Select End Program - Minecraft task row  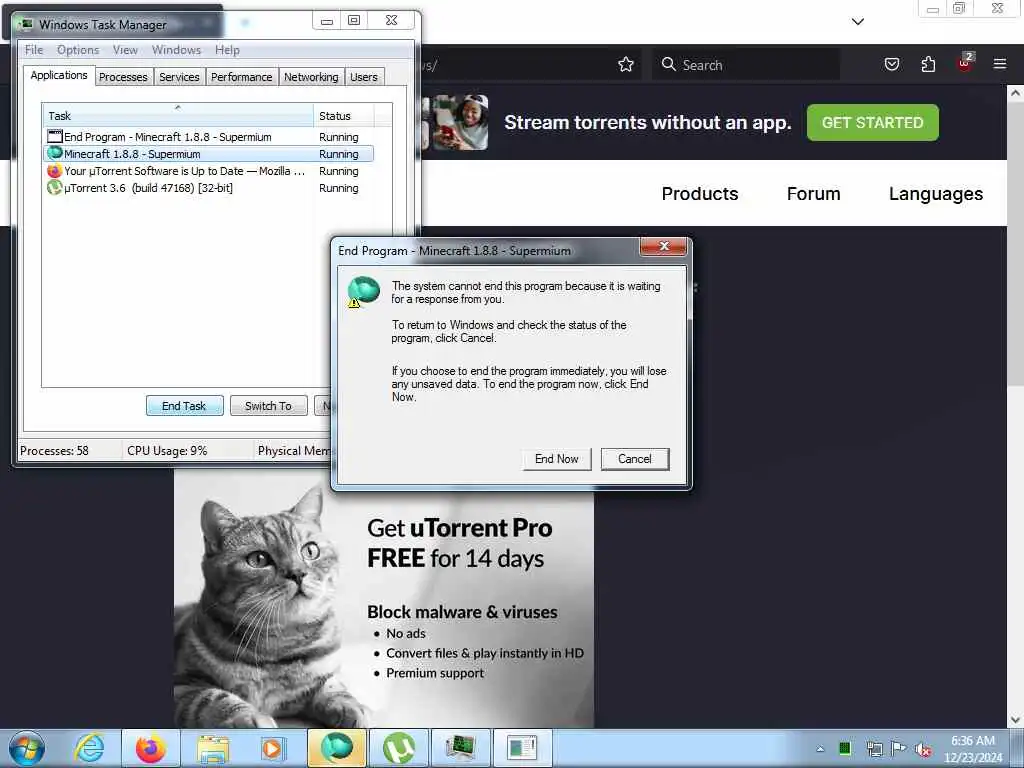[209, 137]
